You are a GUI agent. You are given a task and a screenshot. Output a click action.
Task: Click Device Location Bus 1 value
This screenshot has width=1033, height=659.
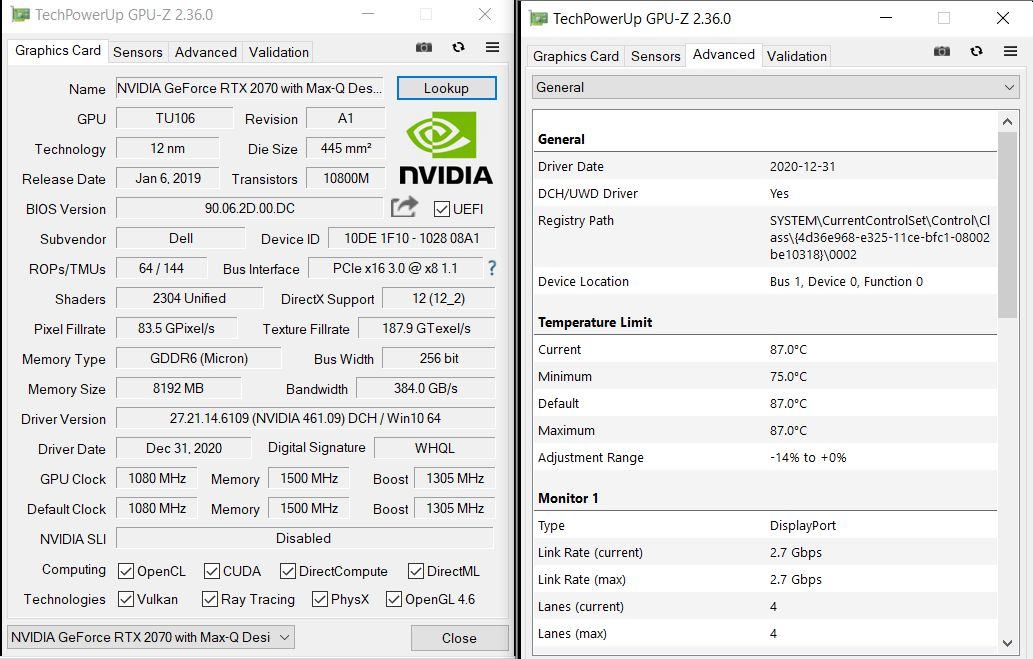pos(846,282)
